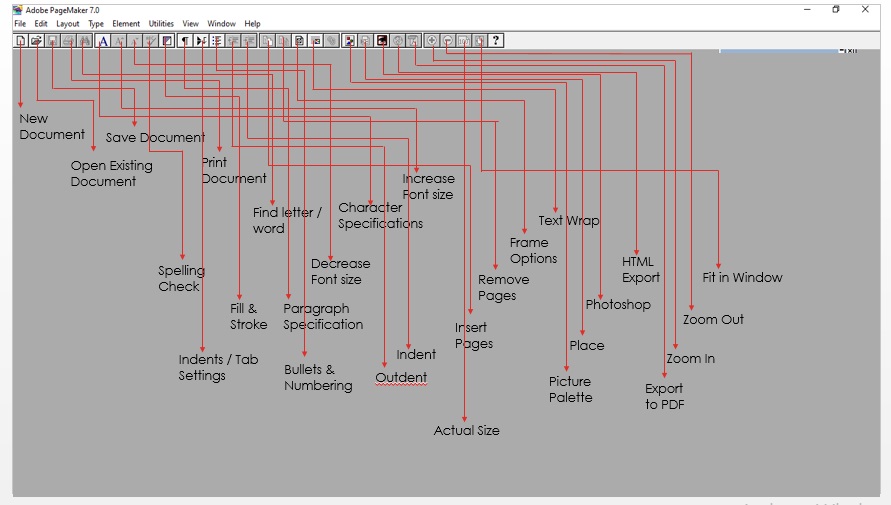This screenshot has width=891, height=505.
Task: Click the Insert Pages toolbar icon
Action: pos(268,41)
